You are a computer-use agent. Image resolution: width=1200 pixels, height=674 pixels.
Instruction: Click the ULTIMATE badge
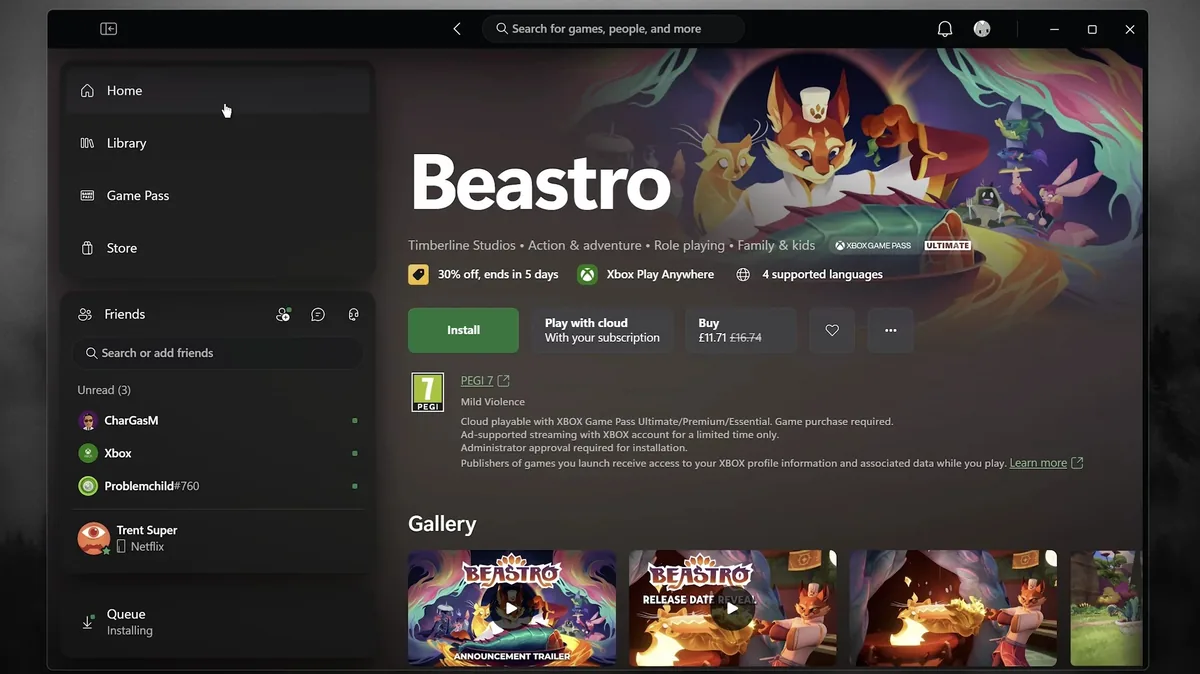pos(947,245)
